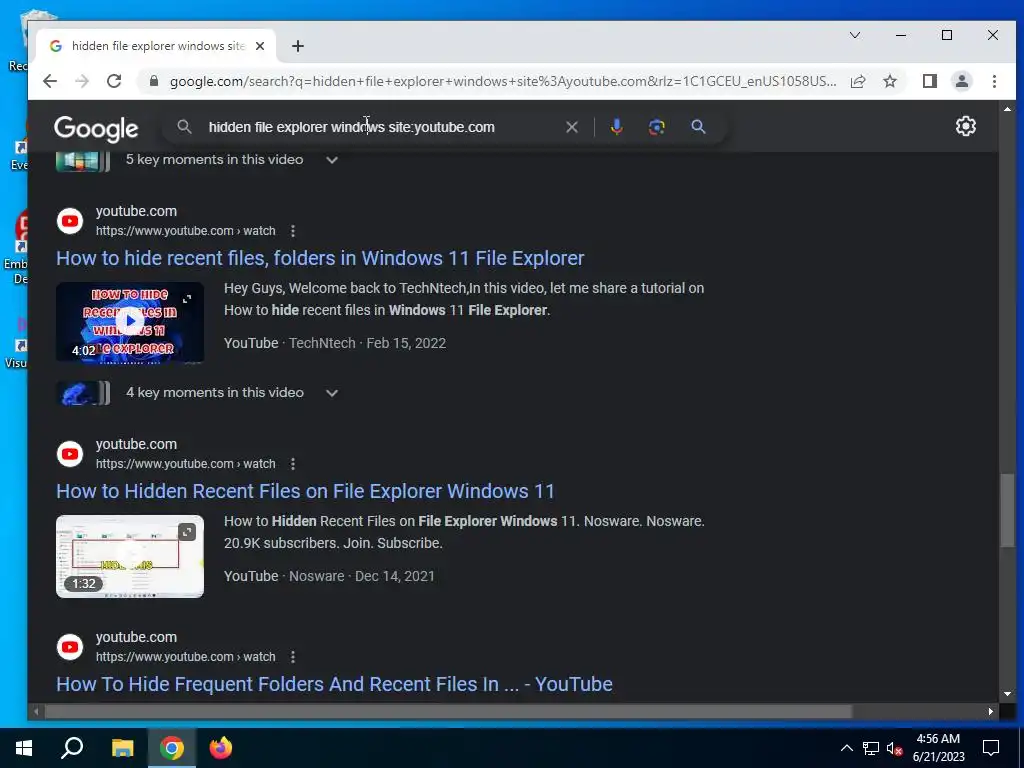
Task: Launch File Explorer from the taskbar
Action: (x=122, y=748)
